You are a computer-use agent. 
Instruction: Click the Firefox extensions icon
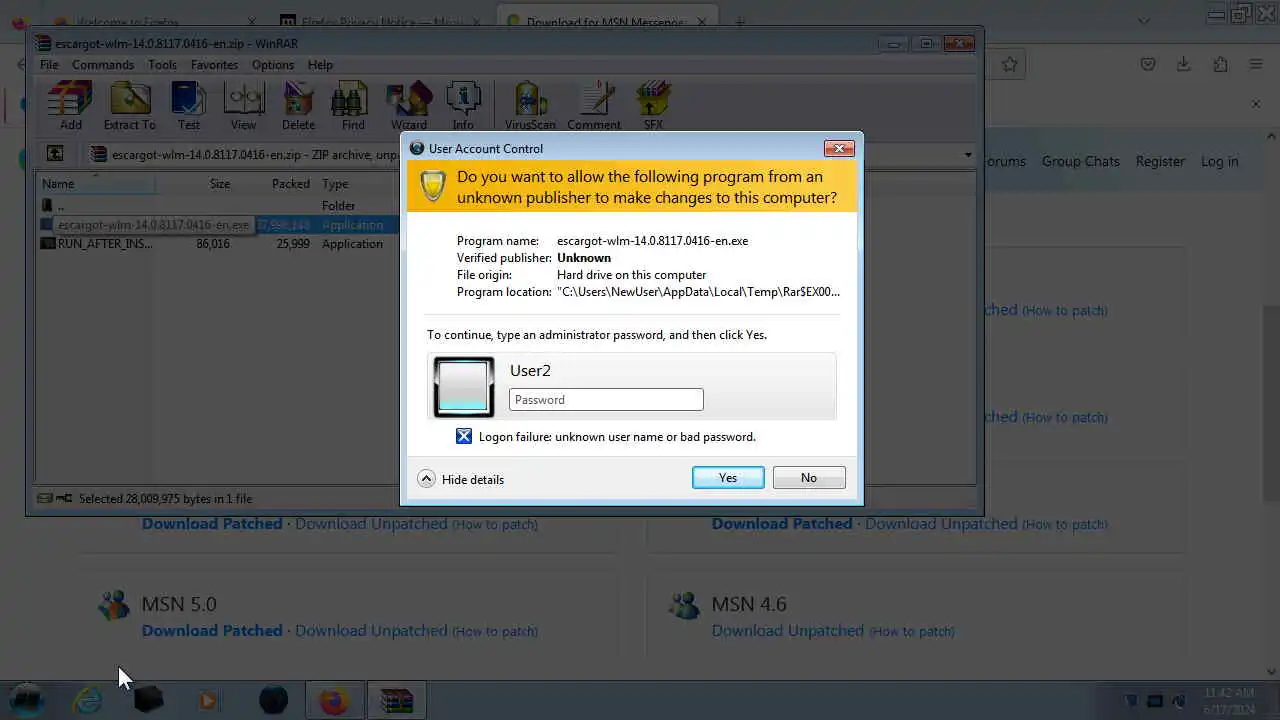point(1220,64)
